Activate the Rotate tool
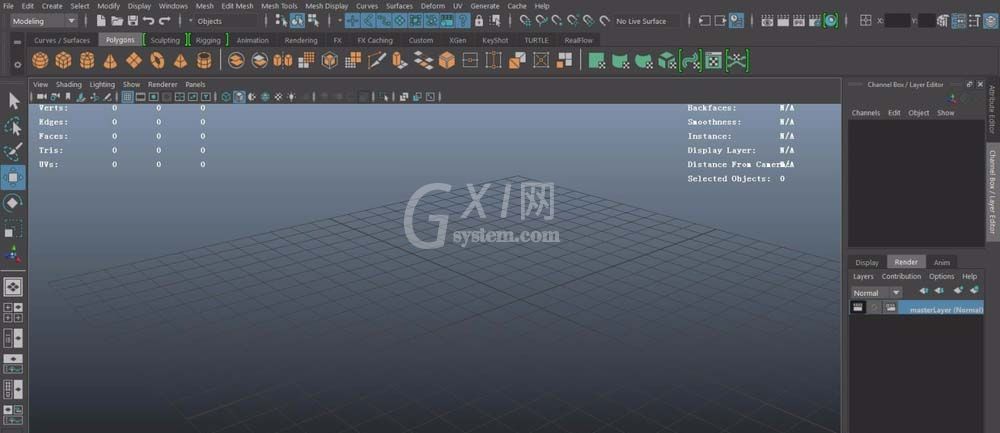This screenshot has width=1000, height=433. 13,203
